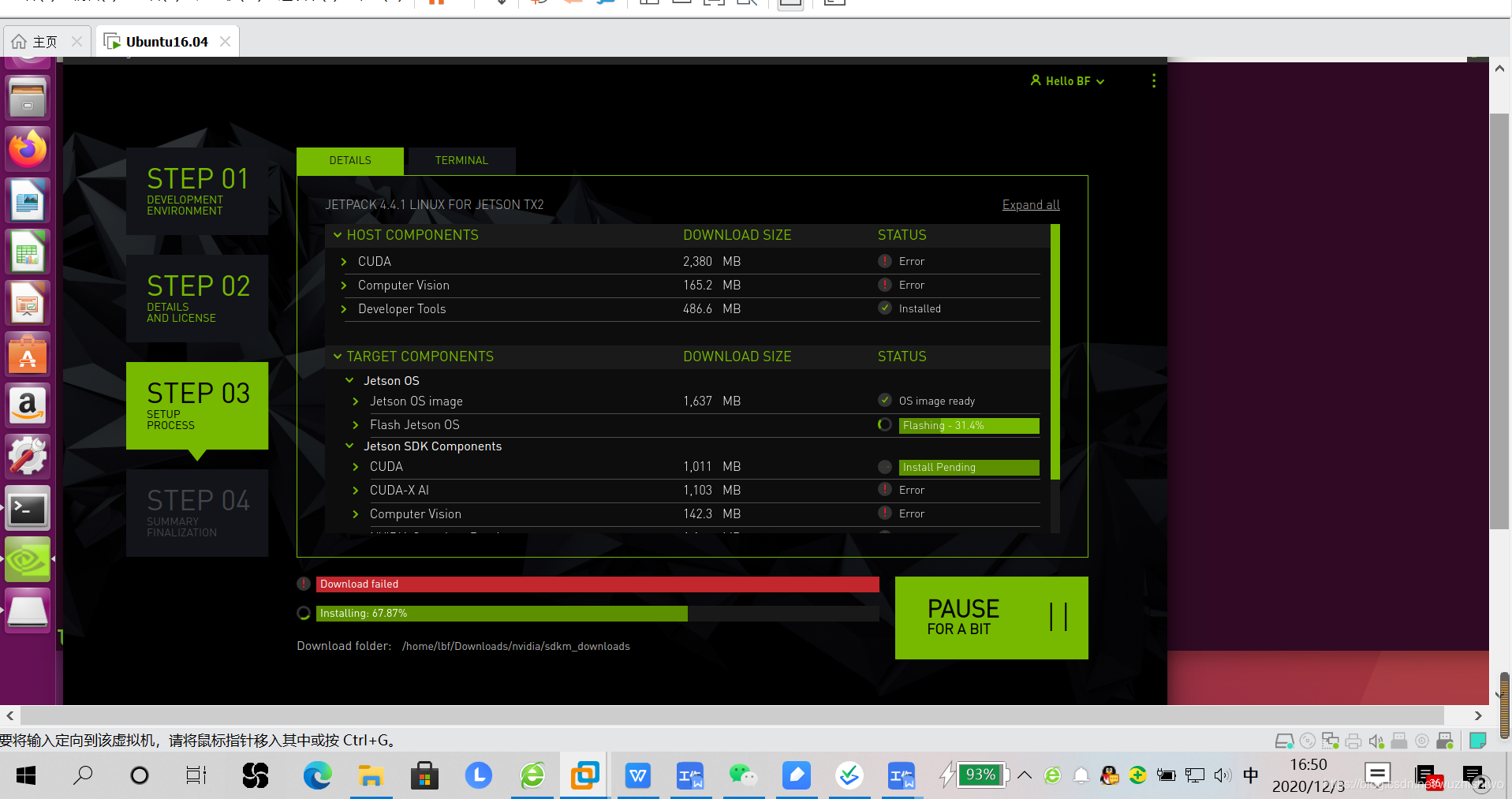The height and width of the screenshot is (799, 1512).
Task: Click the Download failed progress bar
Action: 598,584
